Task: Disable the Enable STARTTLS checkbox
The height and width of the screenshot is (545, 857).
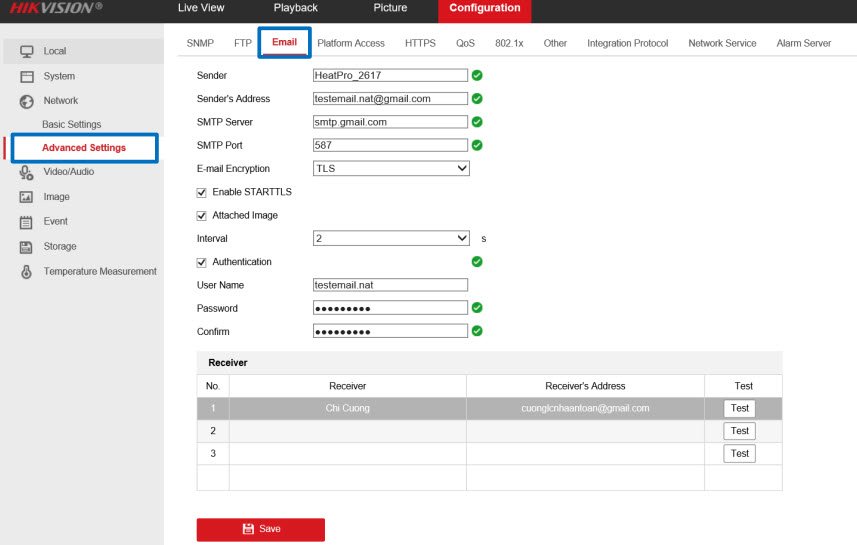Action: coord(202,192)
